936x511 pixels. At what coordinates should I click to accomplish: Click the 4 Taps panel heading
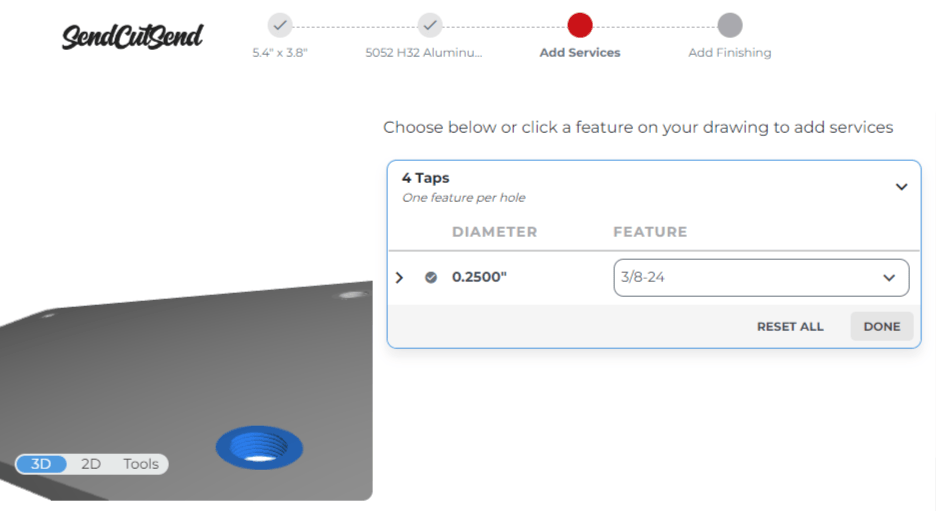pos(426,178)
